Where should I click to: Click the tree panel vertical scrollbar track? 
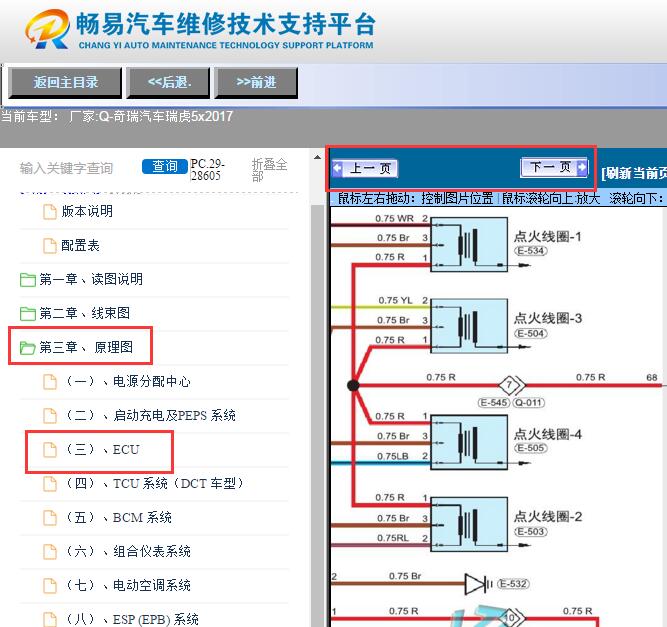[x=317, y=415]
